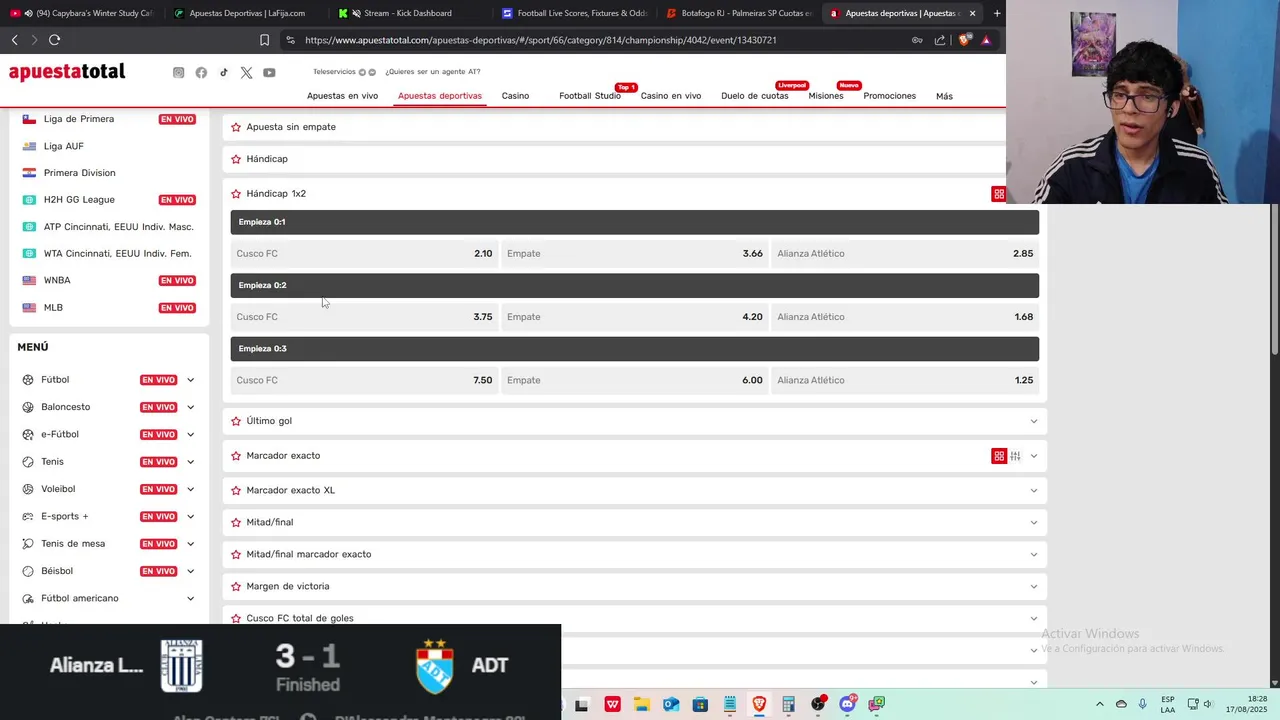Open Discord from Windows taskbar
Screen dimensions: 1280x720
(x=847, y=704)
